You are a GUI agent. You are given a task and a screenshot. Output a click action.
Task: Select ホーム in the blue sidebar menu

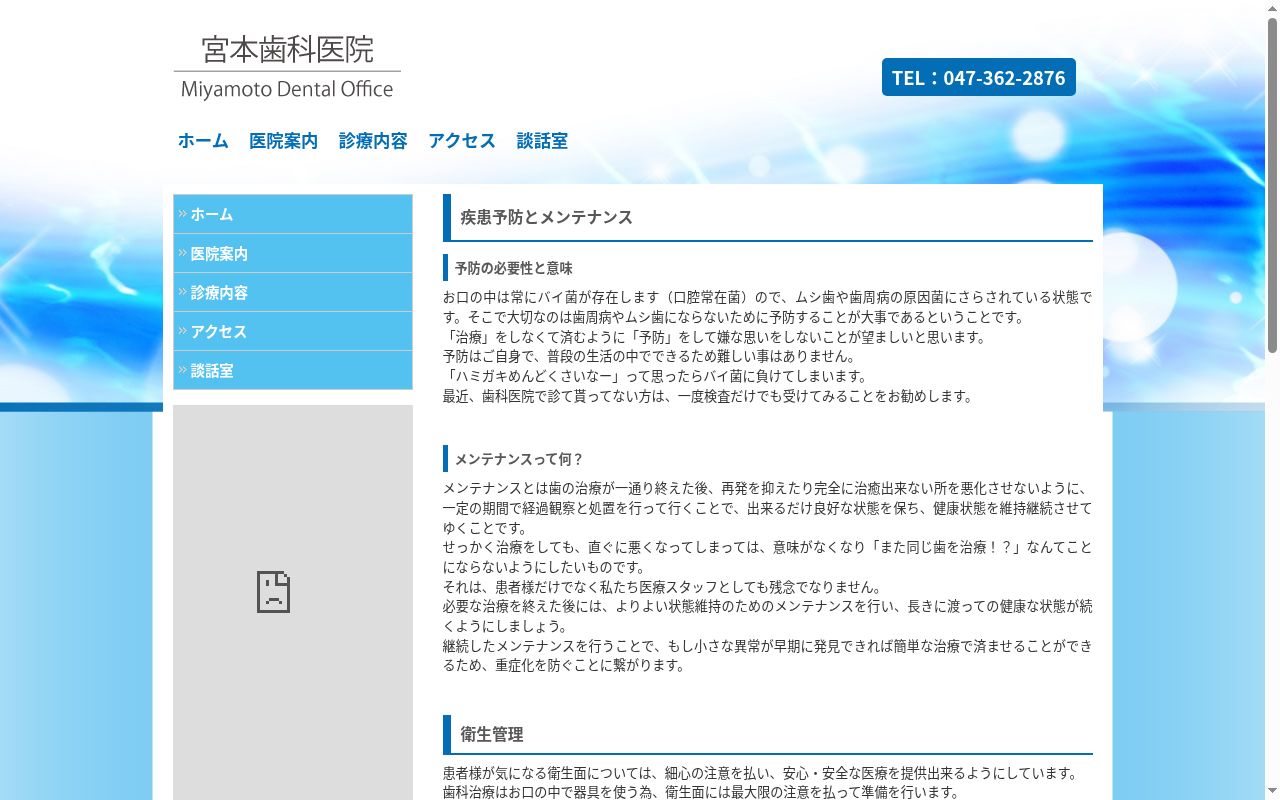pos(293,214)
